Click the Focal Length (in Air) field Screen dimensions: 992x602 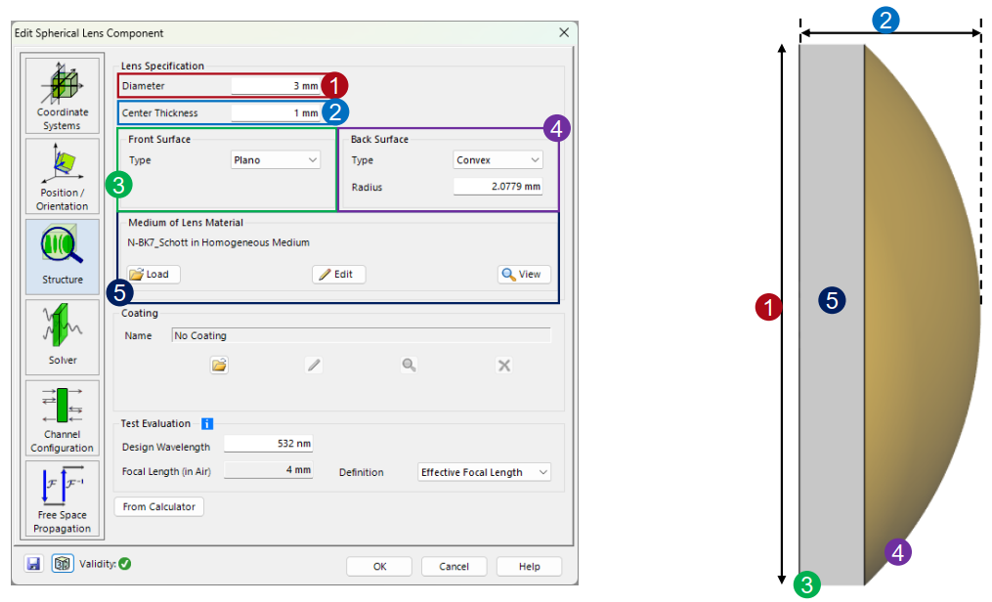click(268, 470)
